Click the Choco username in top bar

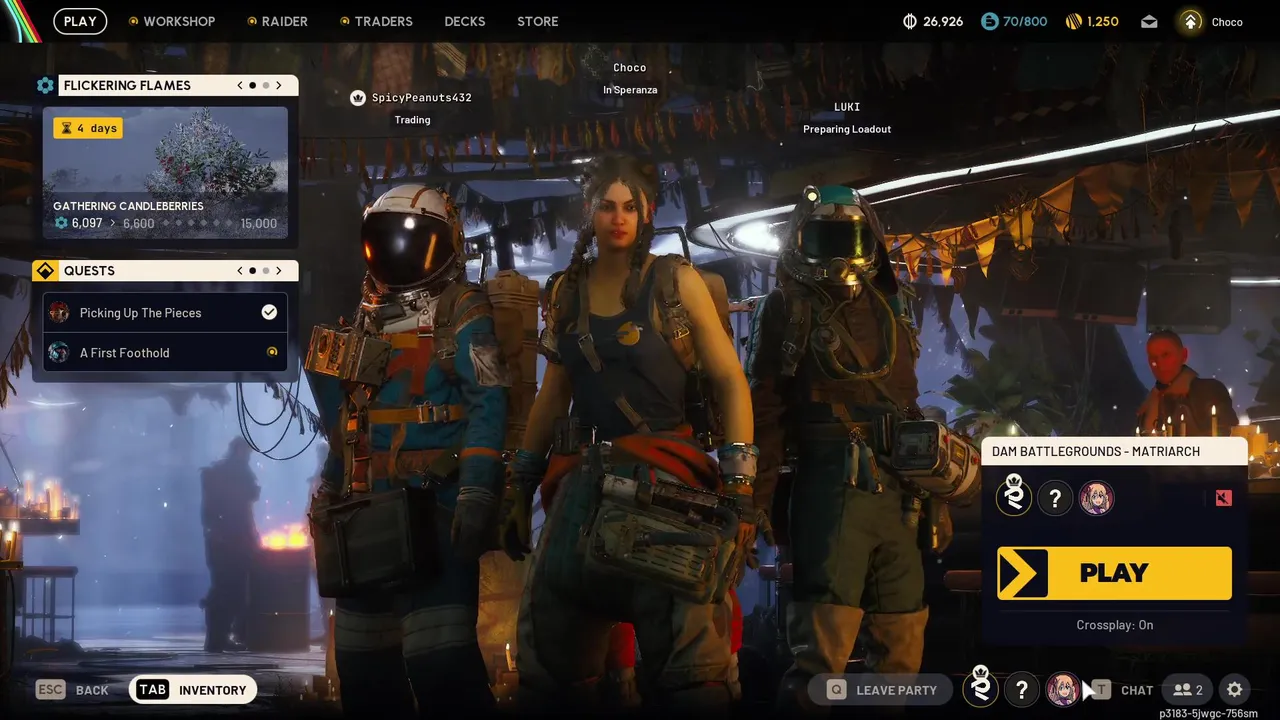coord(1227,22)
